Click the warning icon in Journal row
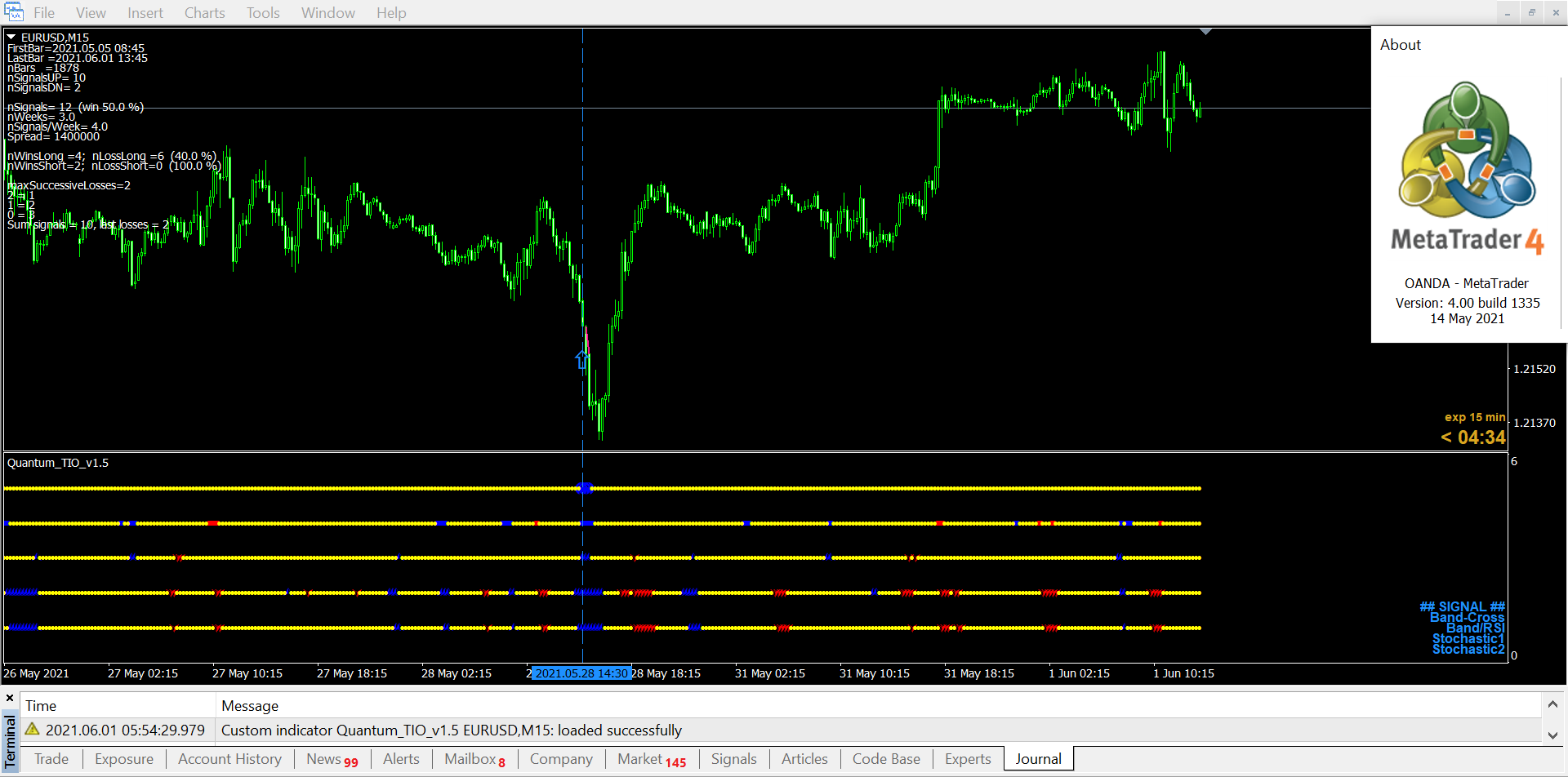Screen dimensions: 1568x777 tap(33, 730)
